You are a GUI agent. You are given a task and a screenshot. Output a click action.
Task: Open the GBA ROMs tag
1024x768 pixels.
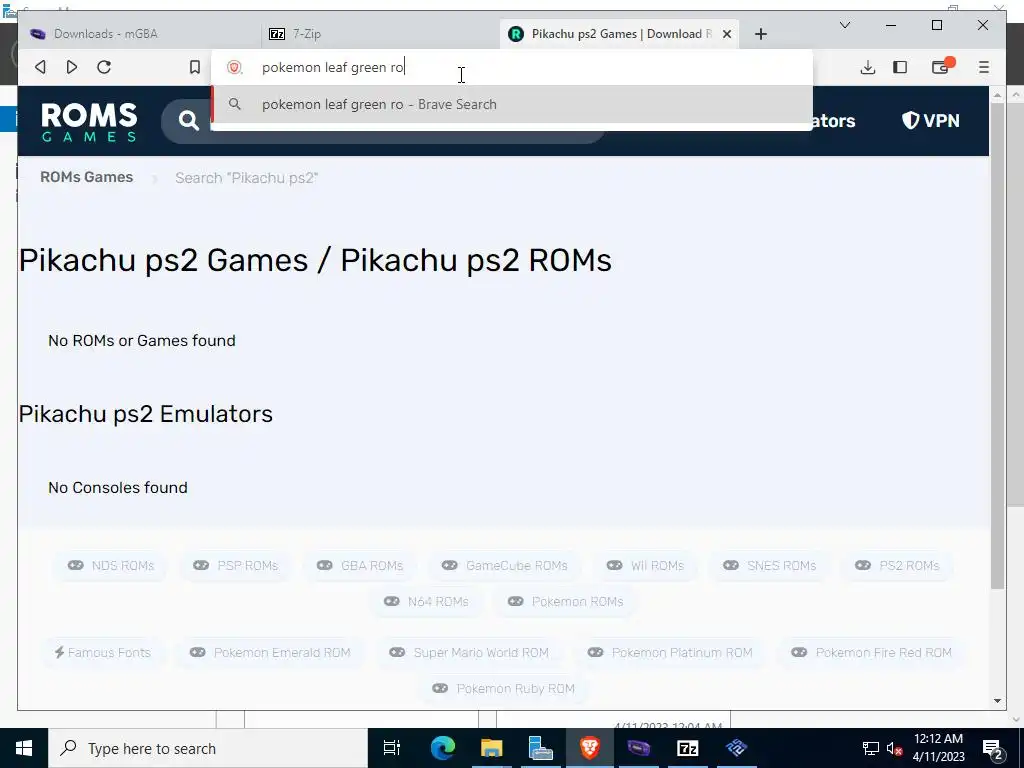click(360, 566)
